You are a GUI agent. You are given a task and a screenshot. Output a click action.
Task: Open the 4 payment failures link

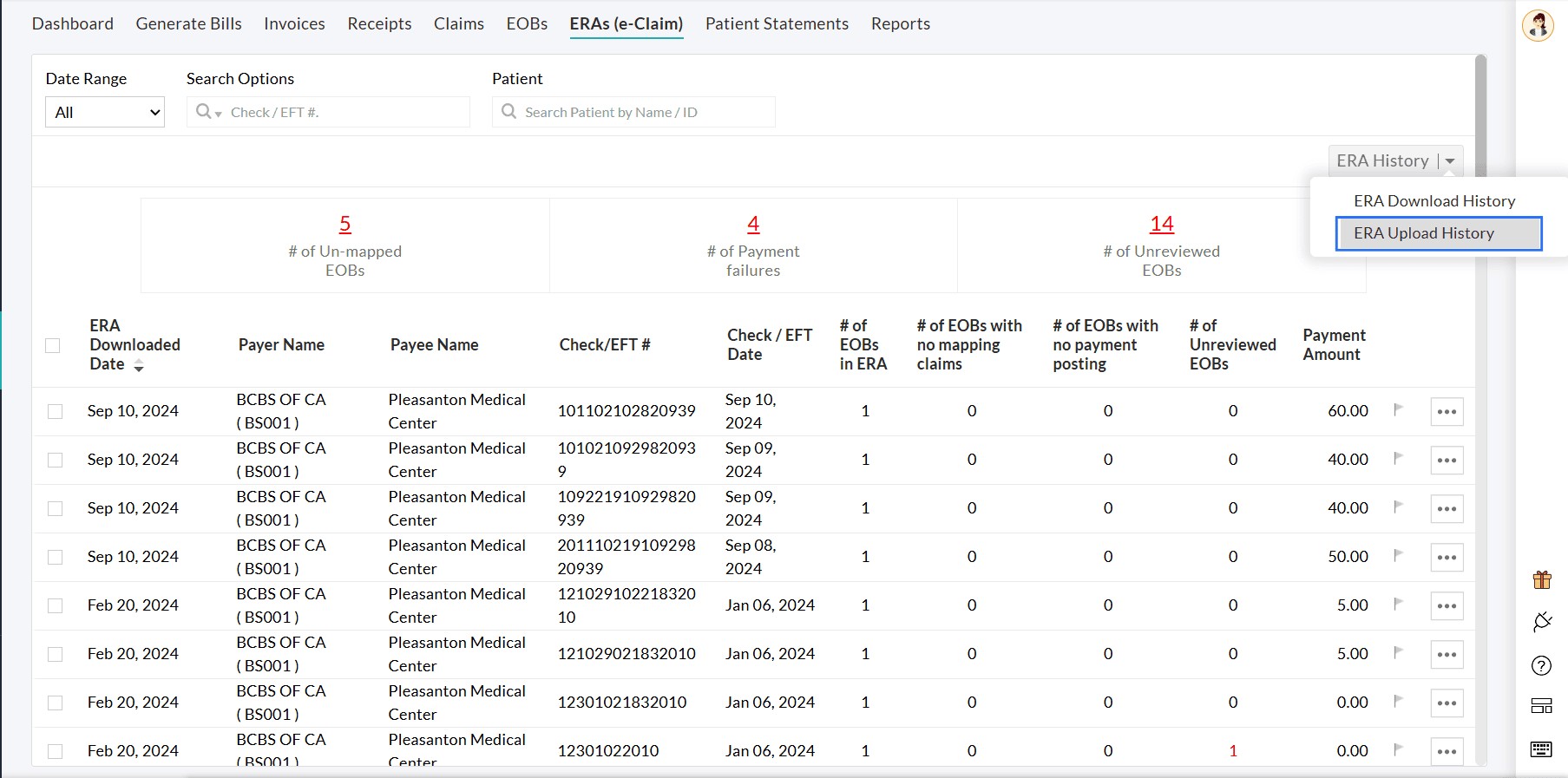(753, 224)
